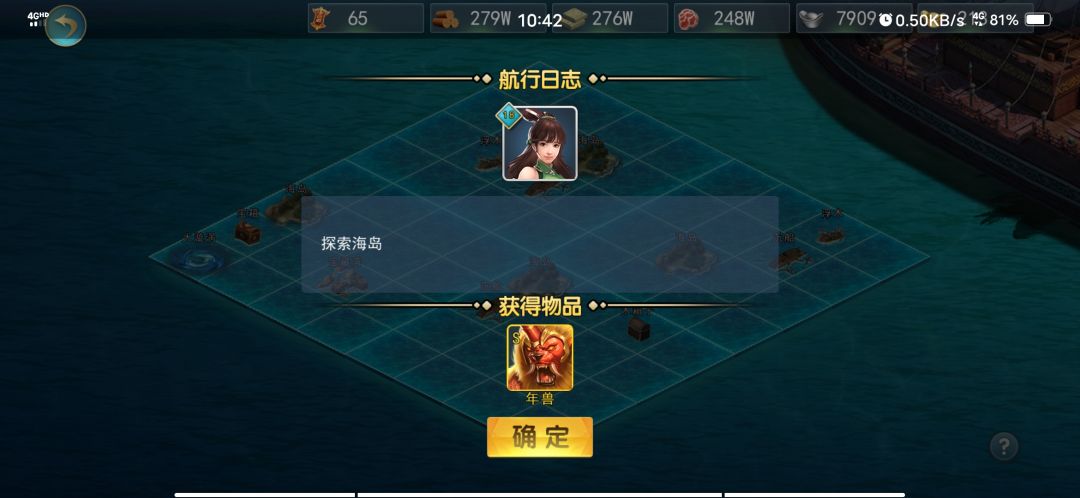1080x498 pixels.
Task: Tap the silver ingot resource icon
Action: (x=813, y=19)
